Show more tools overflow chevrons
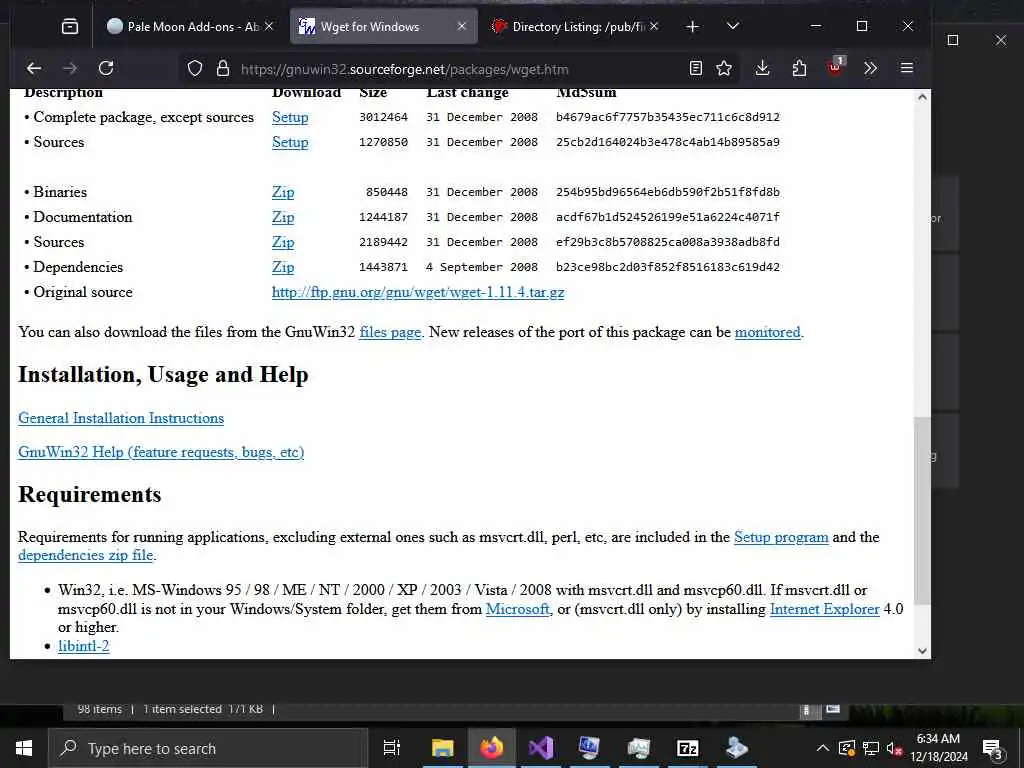The image size is (1024, 768). click(870, 68)
